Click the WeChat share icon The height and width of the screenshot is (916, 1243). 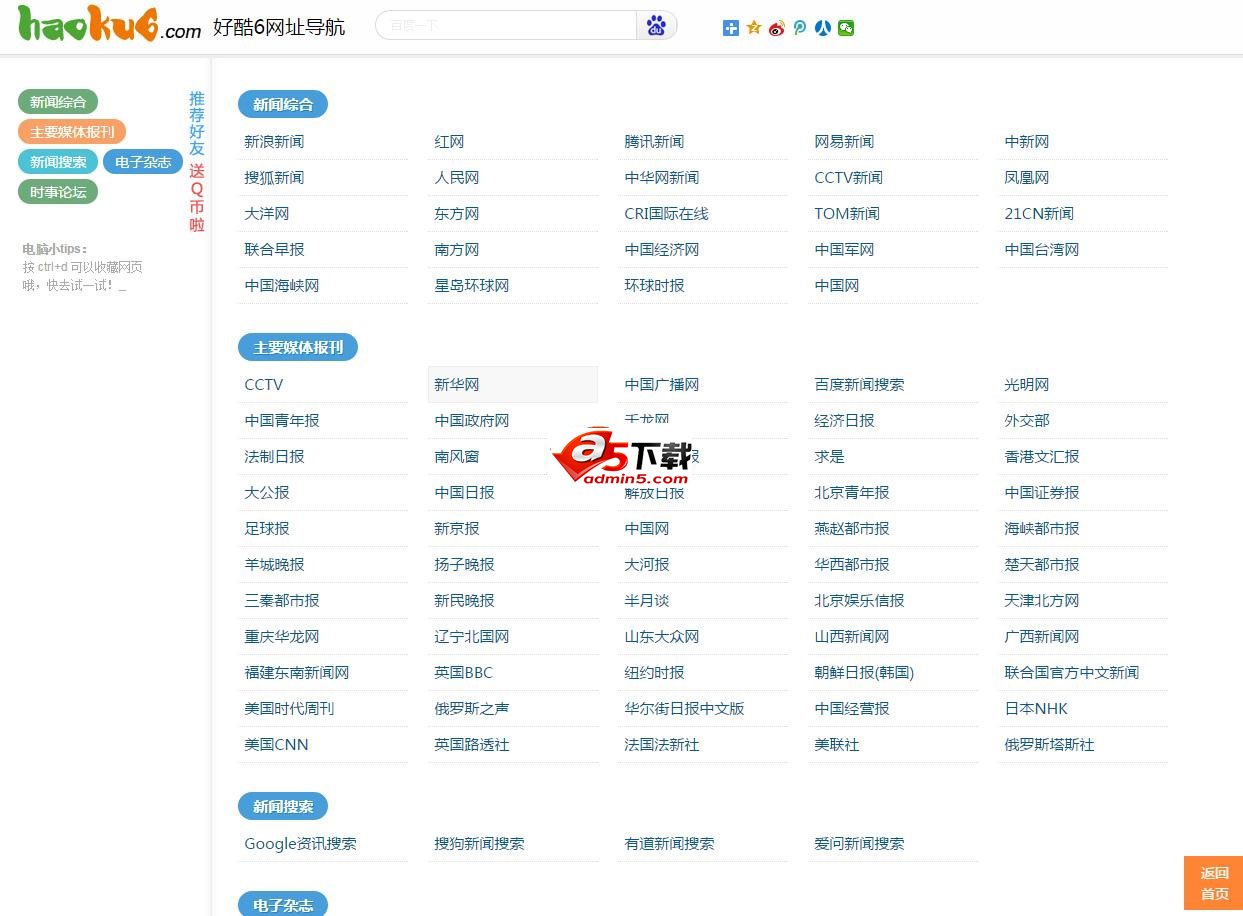(x=845, y=28)
